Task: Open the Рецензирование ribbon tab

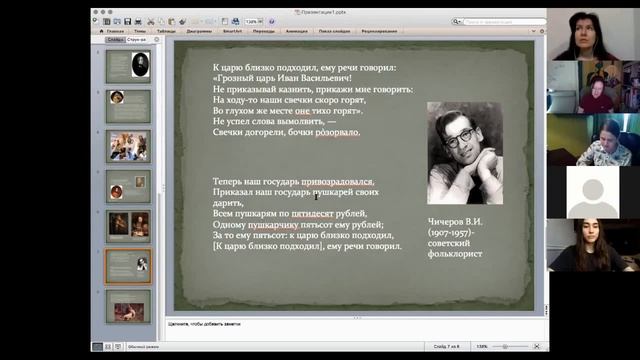Action: (379, 31)
